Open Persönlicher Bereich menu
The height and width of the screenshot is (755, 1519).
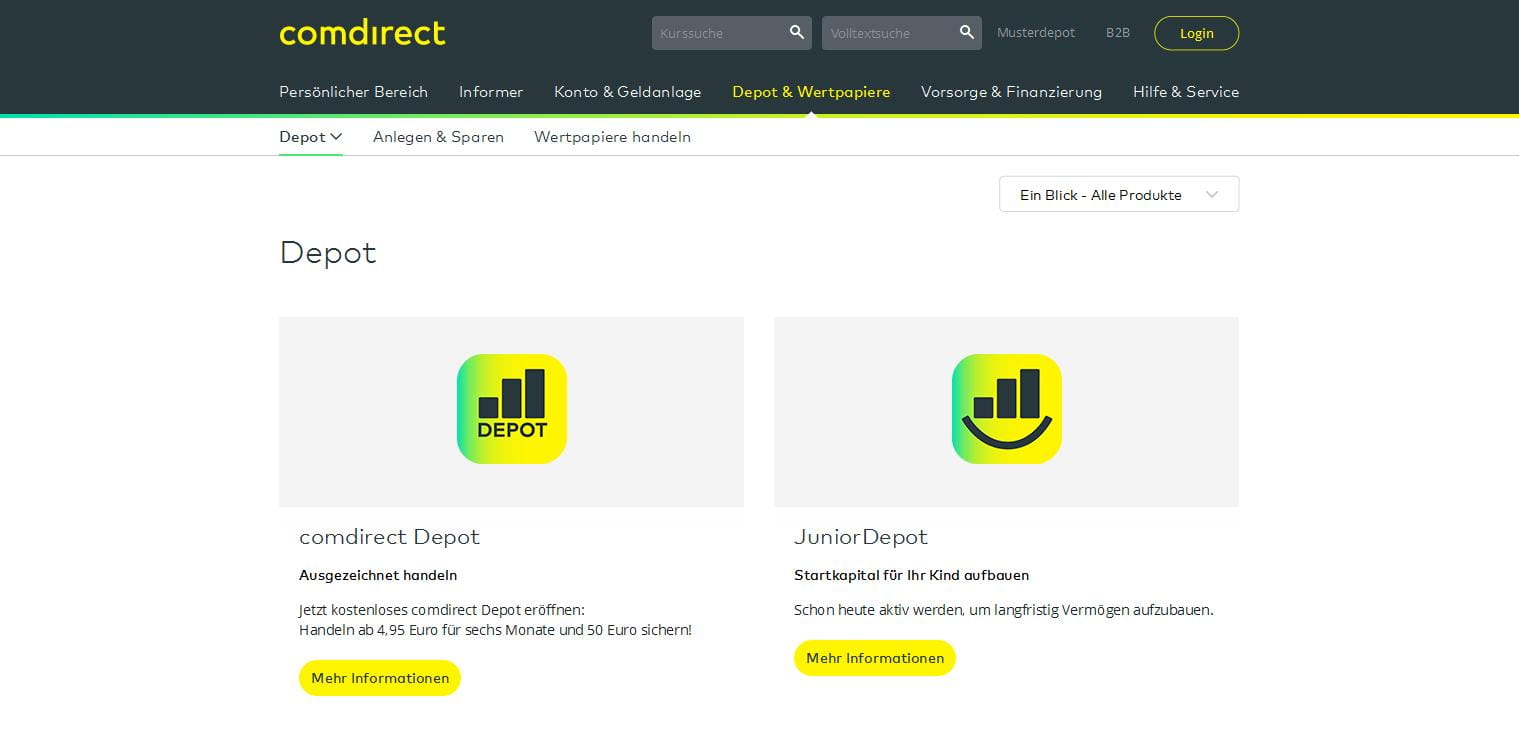[353, 92]
